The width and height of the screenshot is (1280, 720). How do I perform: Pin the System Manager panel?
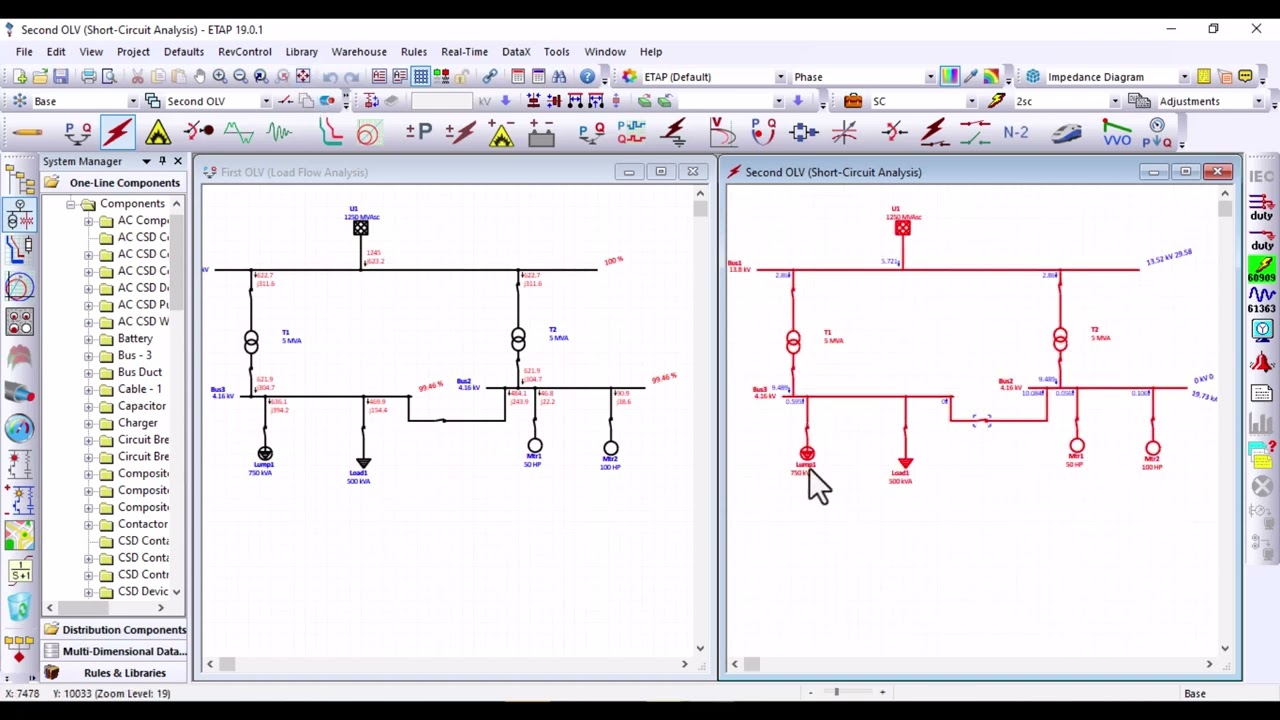(x=162, y=161)
